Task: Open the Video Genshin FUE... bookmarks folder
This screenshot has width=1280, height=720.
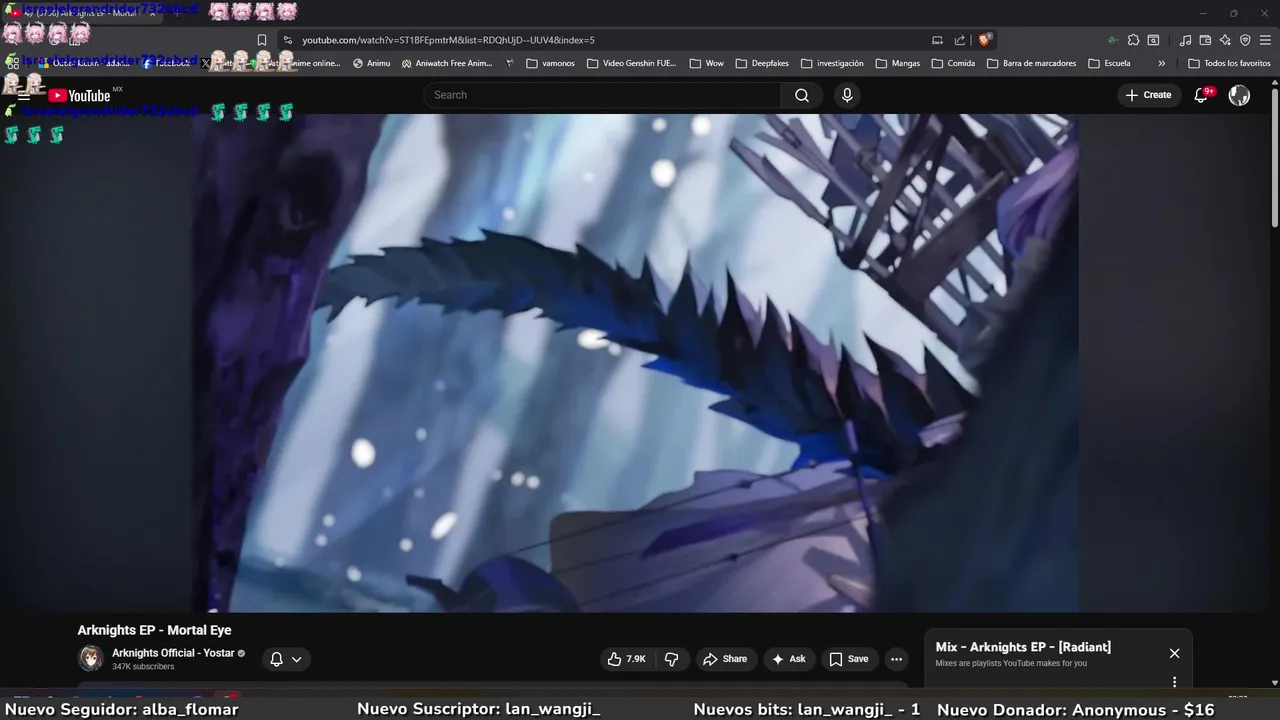Action: (x=632, y=63)
